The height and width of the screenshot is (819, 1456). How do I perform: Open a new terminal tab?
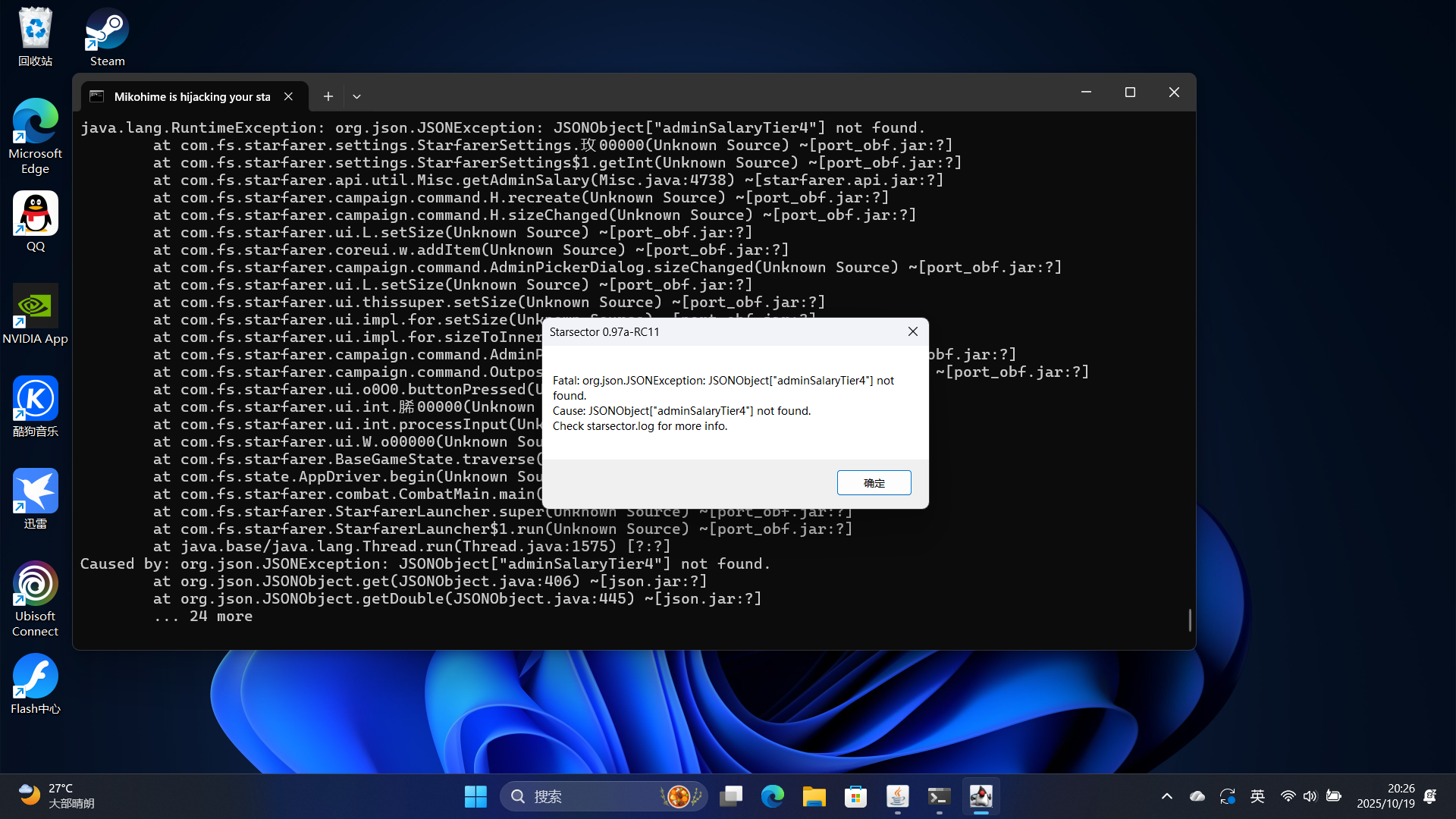[328, 96]
